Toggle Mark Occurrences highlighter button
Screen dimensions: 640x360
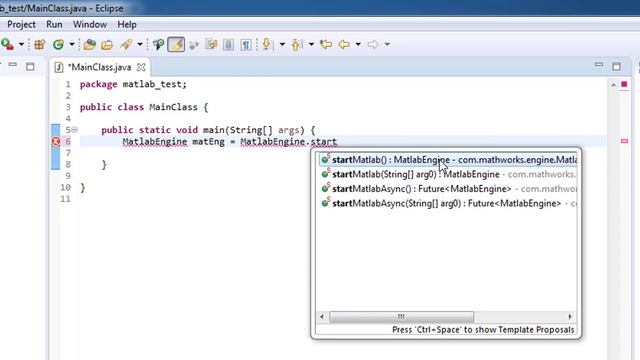click(176, 44)
